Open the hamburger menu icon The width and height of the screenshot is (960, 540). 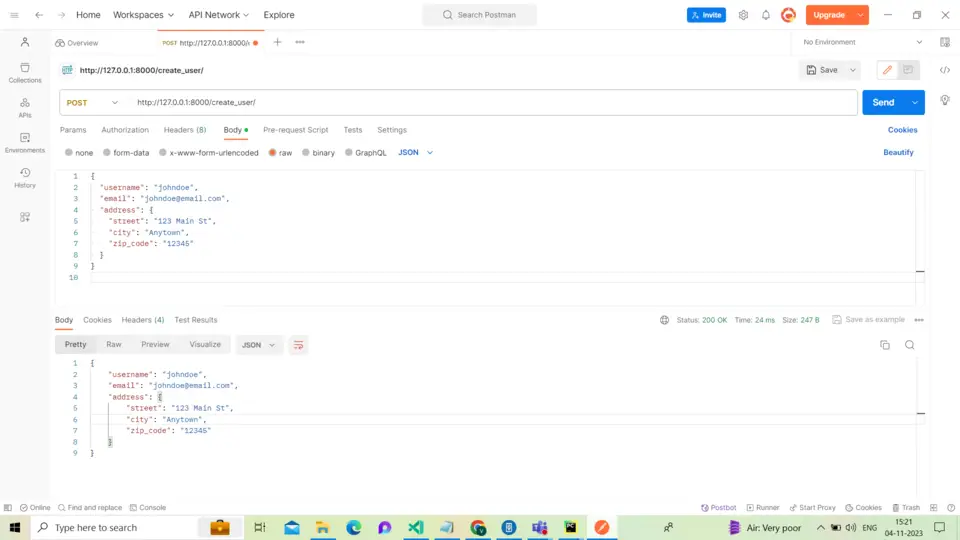(14, 15)
